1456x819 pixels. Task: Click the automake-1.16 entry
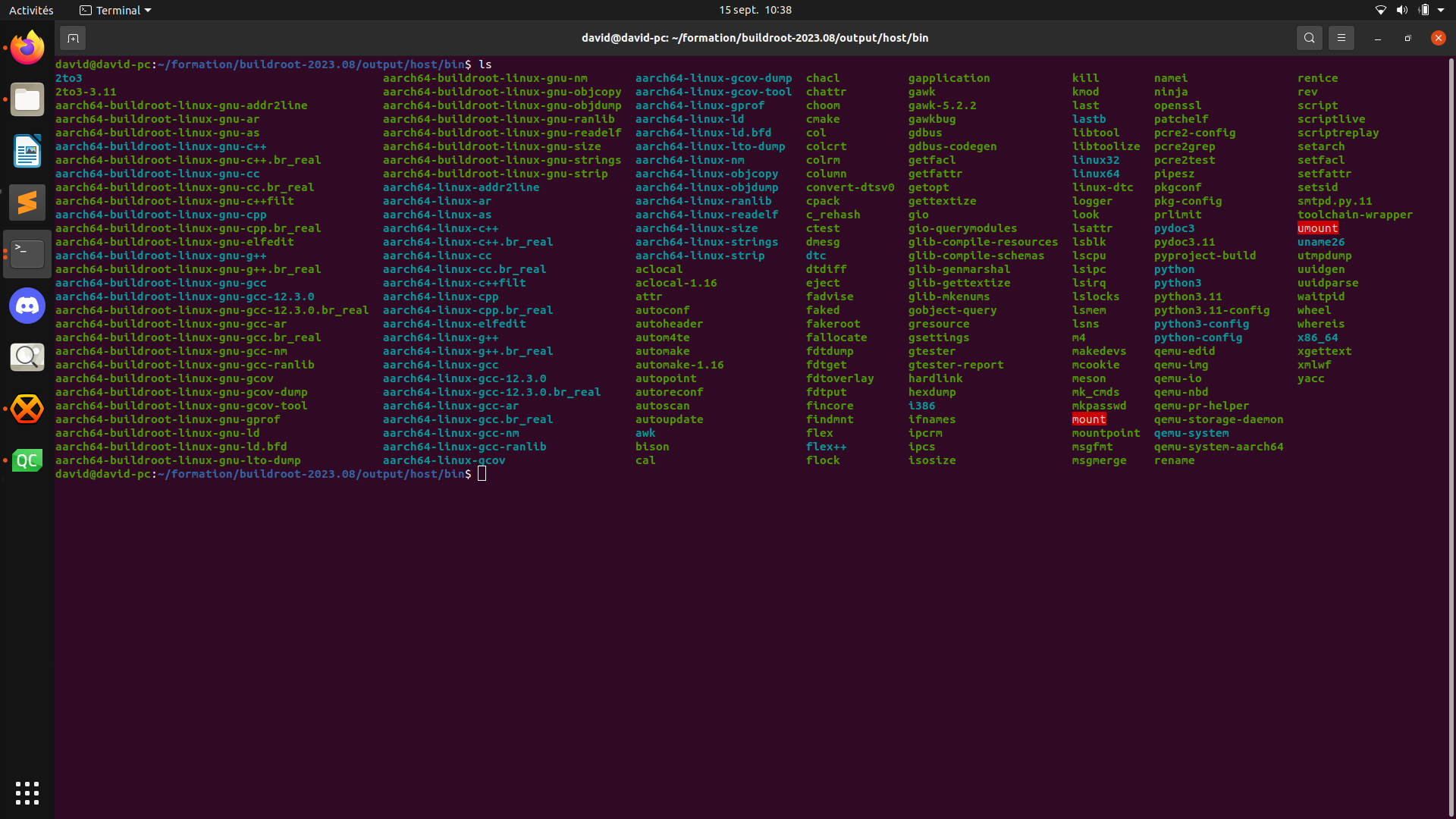(x=679, y=365)
